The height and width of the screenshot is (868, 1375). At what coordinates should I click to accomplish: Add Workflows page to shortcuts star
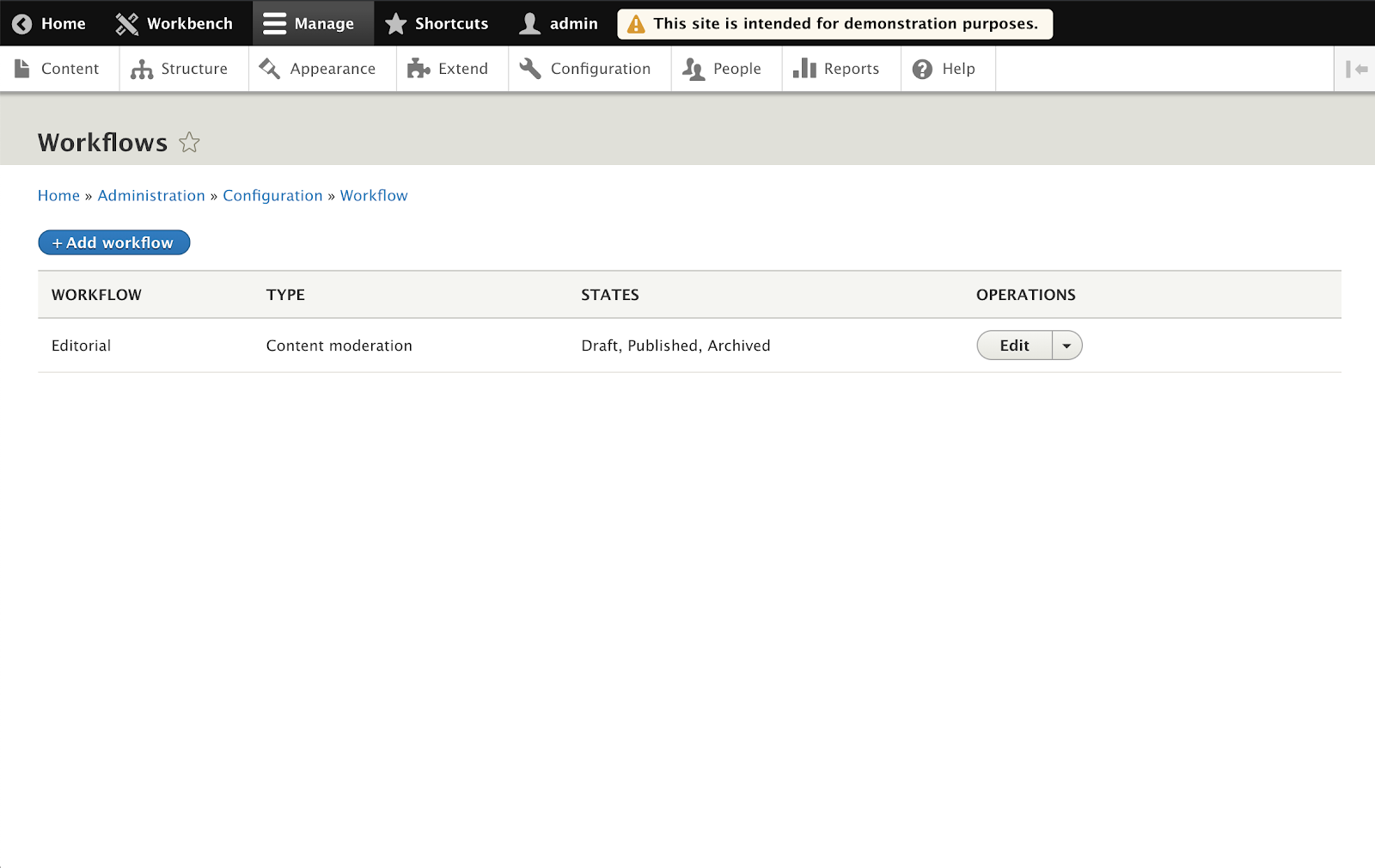pyautogui.click(x=189, y=143)
